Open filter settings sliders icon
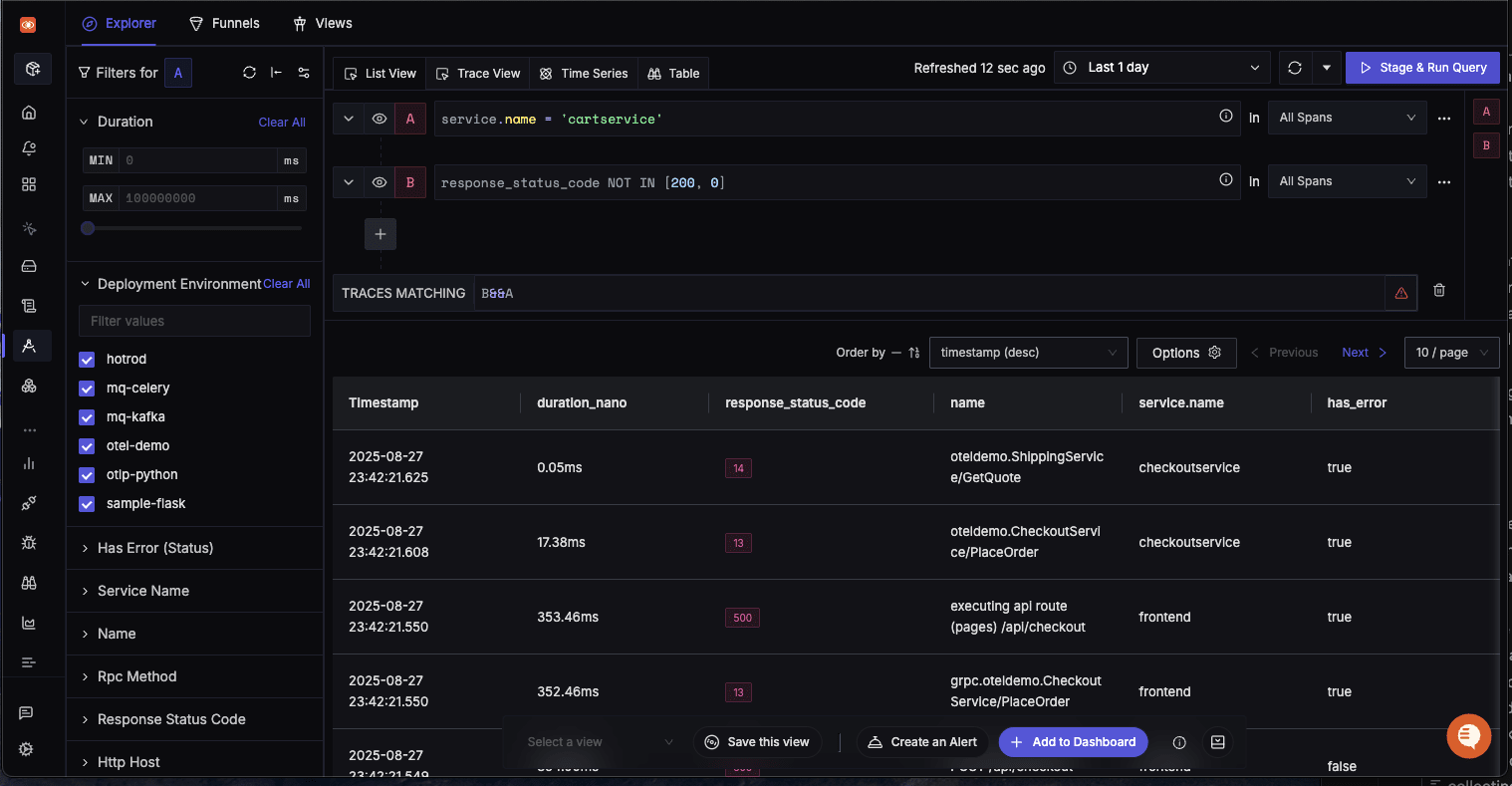Image resolution: width=1512 pixels, height=786 pixels. click(x=304, y=73)
